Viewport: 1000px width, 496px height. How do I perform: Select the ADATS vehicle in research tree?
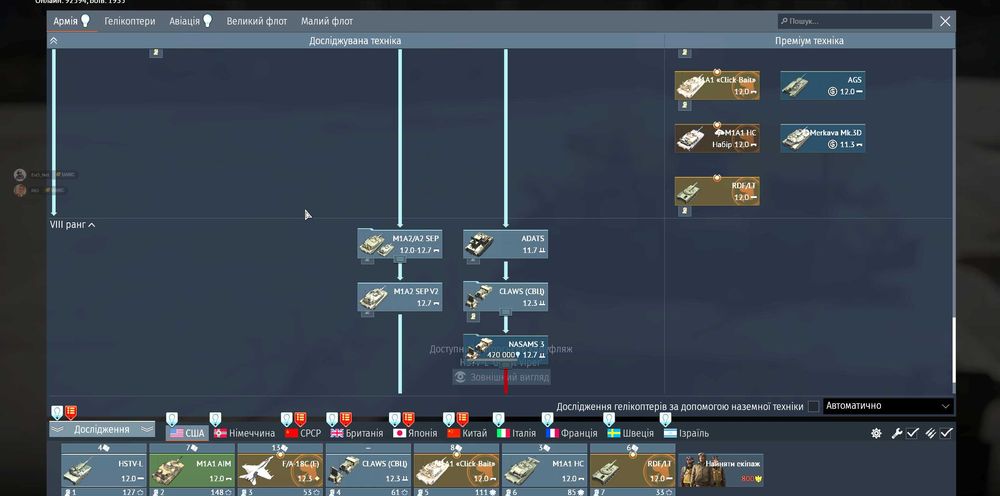click(x=506, y=245)
